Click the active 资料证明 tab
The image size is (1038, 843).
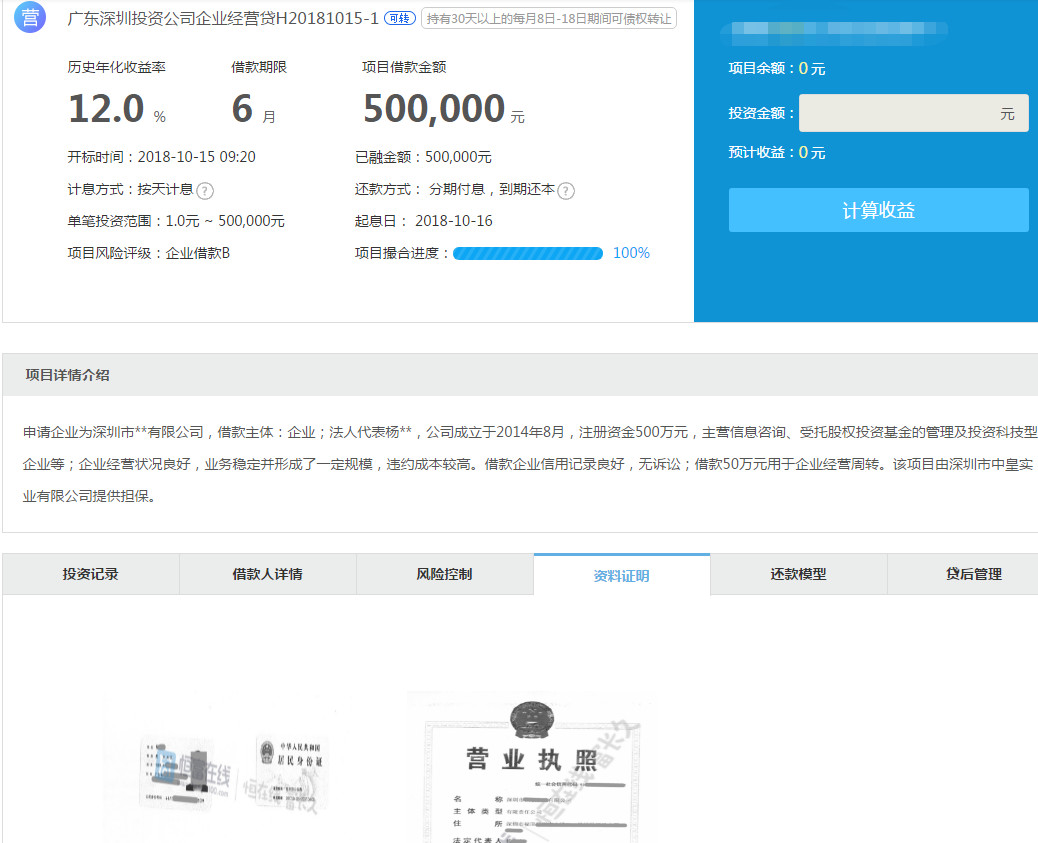click(x=622, y=575)
